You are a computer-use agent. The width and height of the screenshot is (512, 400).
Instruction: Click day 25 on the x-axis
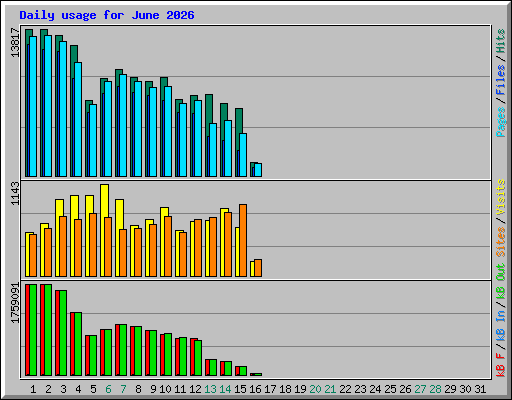pos(390,389)
